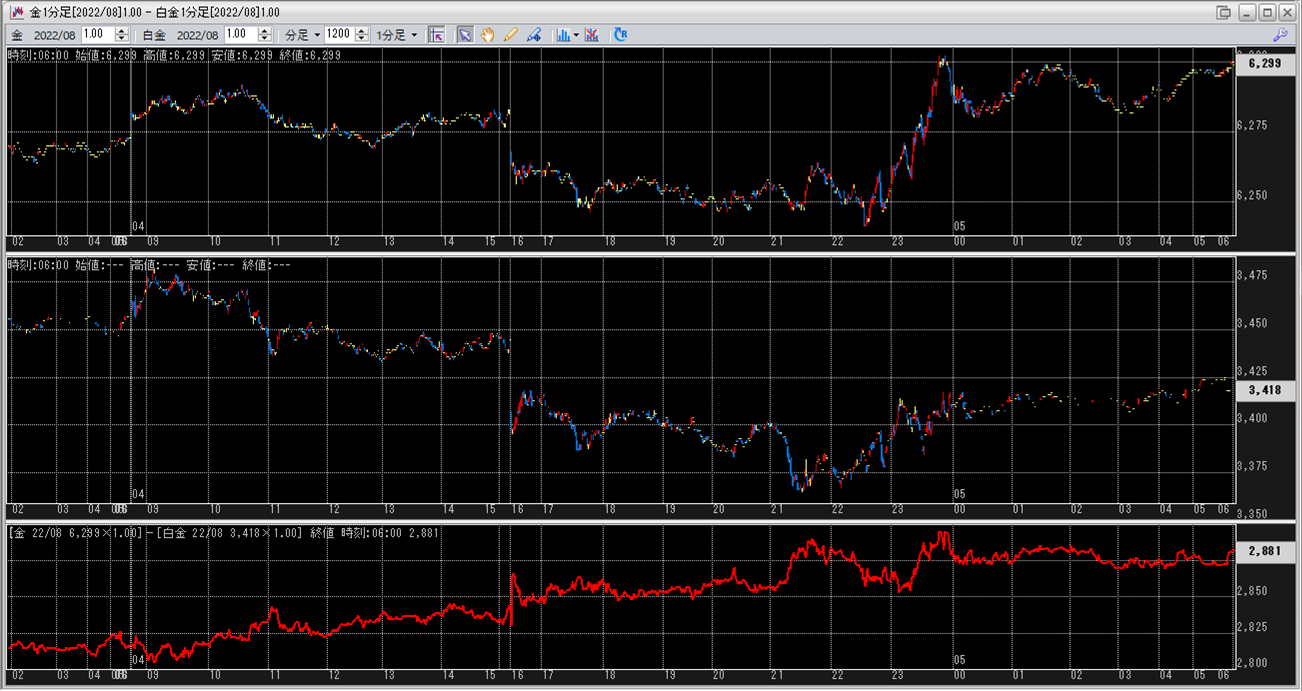Activate the hand pan tool
The image size is (1302, 691).
(488, 34)
